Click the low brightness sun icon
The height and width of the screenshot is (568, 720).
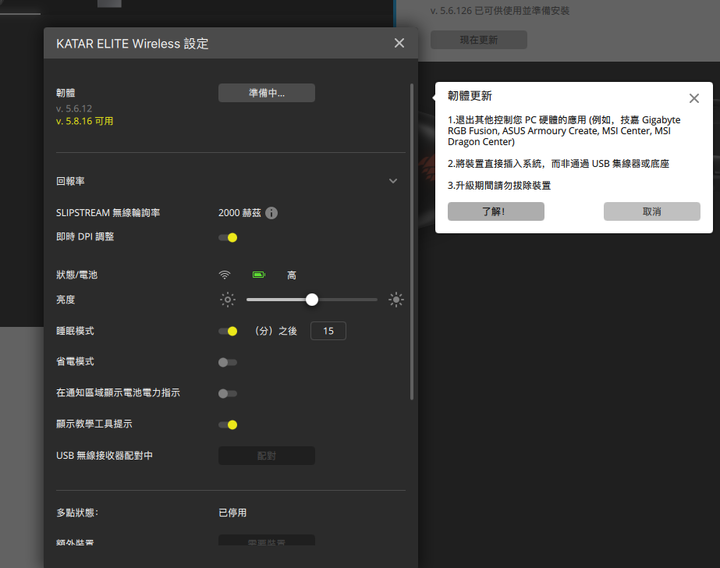pyautogui.click(x=227, y=300)
